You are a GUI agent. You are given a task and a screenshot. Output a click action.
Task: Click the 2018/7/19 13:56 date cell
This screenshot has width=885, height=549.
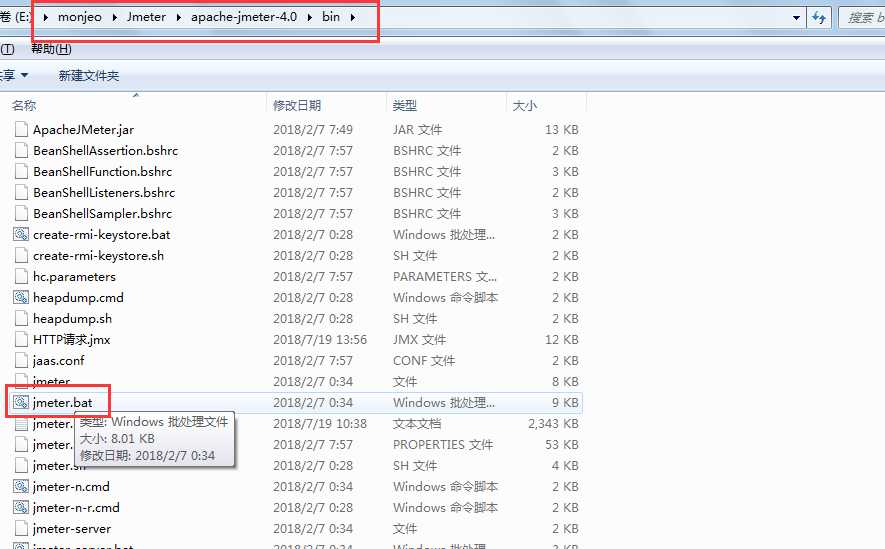pos(320,339)
